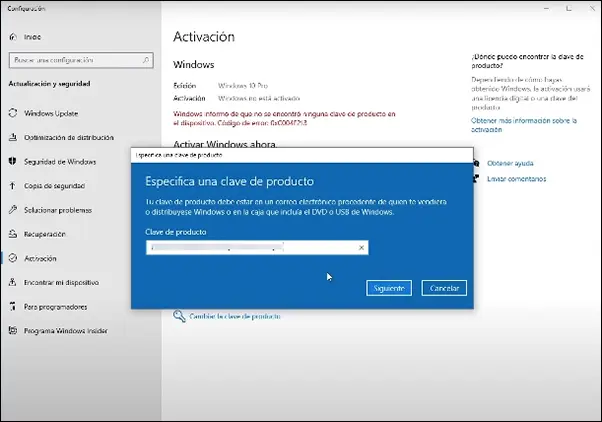The height and width of the screenshot is (422, 602).
Task: Click the Seguridad de Windows shield icon
Action: [x=13, y=161]
